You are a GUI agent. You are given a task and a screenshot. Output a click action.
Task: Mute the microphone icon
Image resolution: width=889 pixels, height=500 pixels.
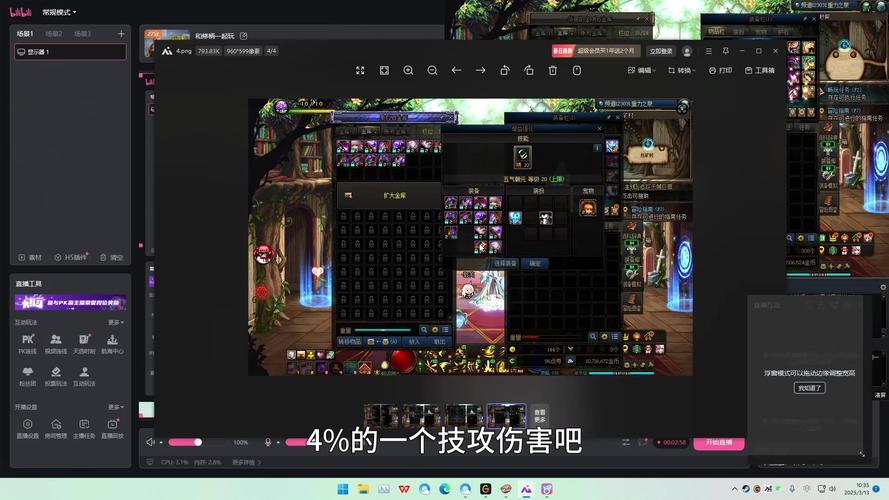tap(268, 442)
